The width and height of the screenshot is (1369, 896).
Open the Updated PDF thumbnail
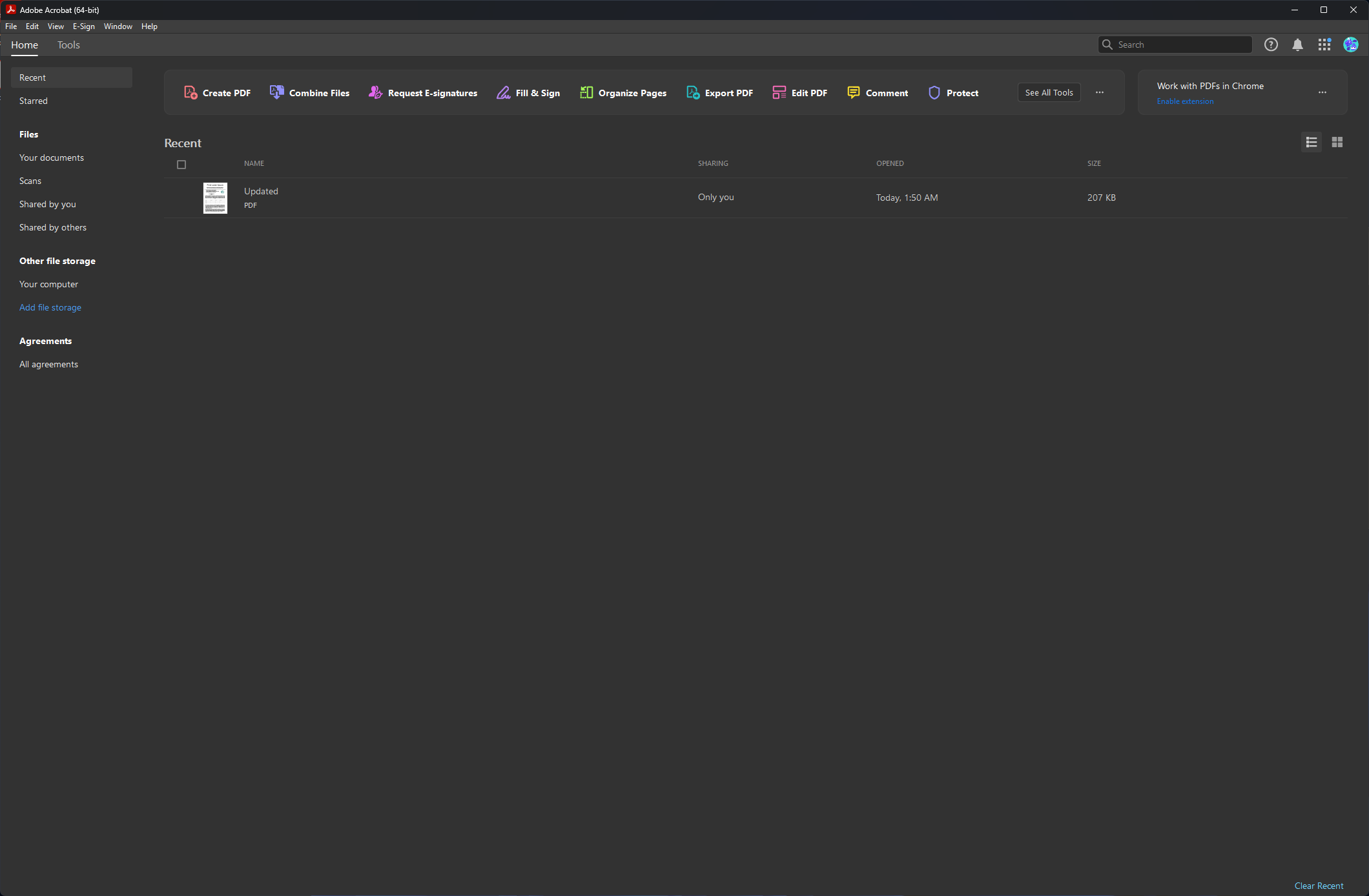tap(215, 198)
